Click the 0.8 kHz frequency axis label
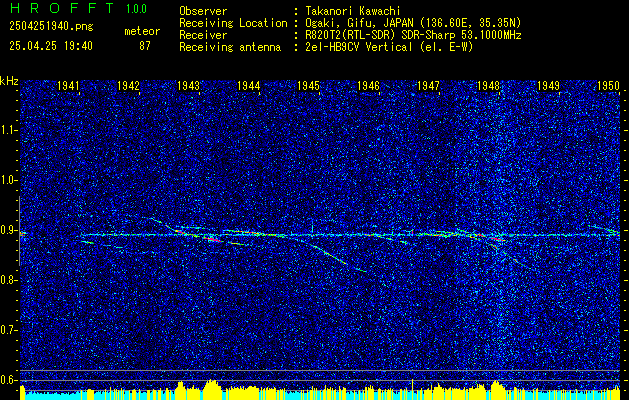The height and width of the screenshot is (400, 629). click(7, 280)
